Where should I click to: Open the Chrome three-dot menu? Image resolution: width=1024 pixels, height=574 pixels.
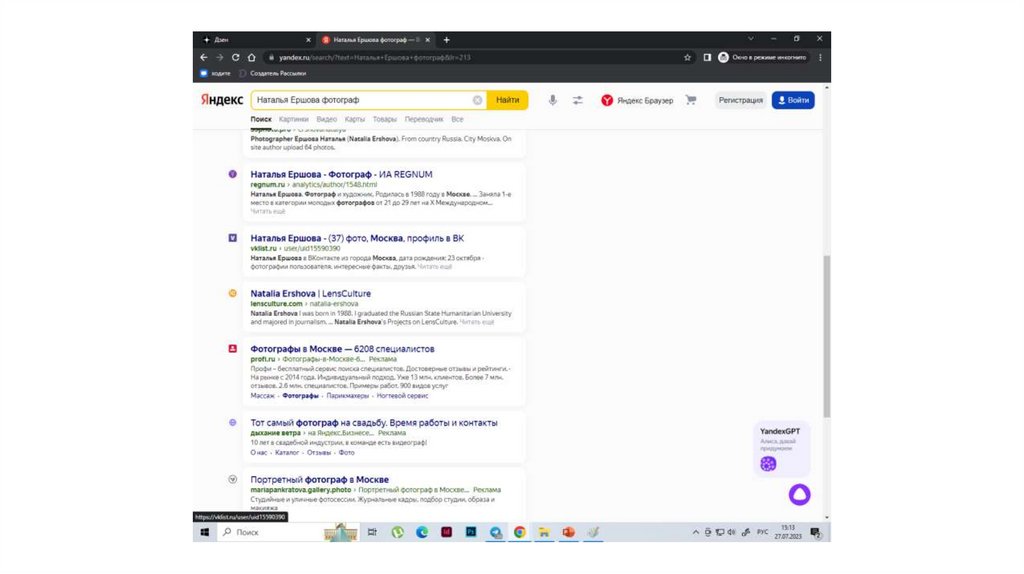tap(820, 57)
